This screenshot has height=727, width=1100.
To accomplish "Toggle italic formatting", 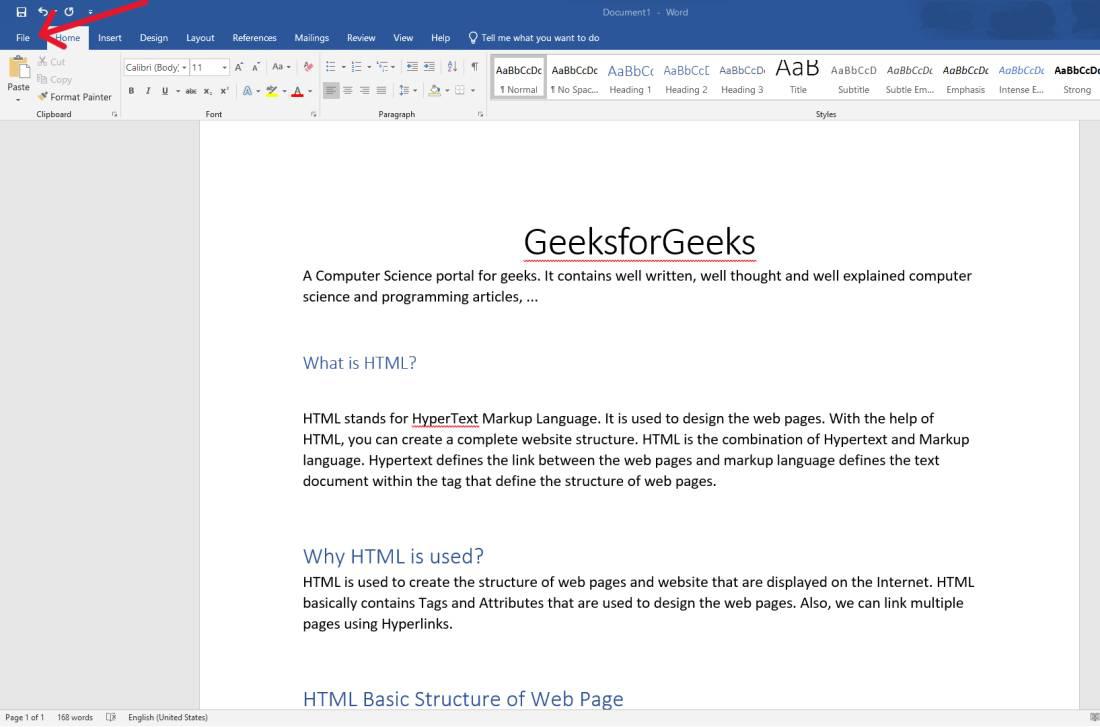I will pyautogui.click(x=148, y=91).
